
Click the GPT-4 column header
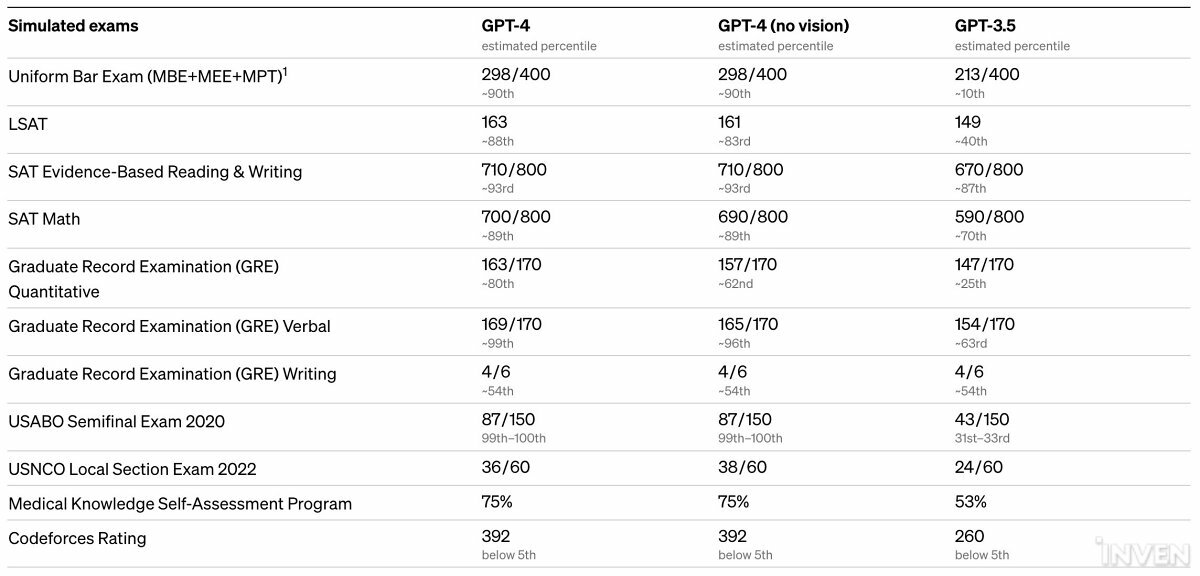[507, 26]
